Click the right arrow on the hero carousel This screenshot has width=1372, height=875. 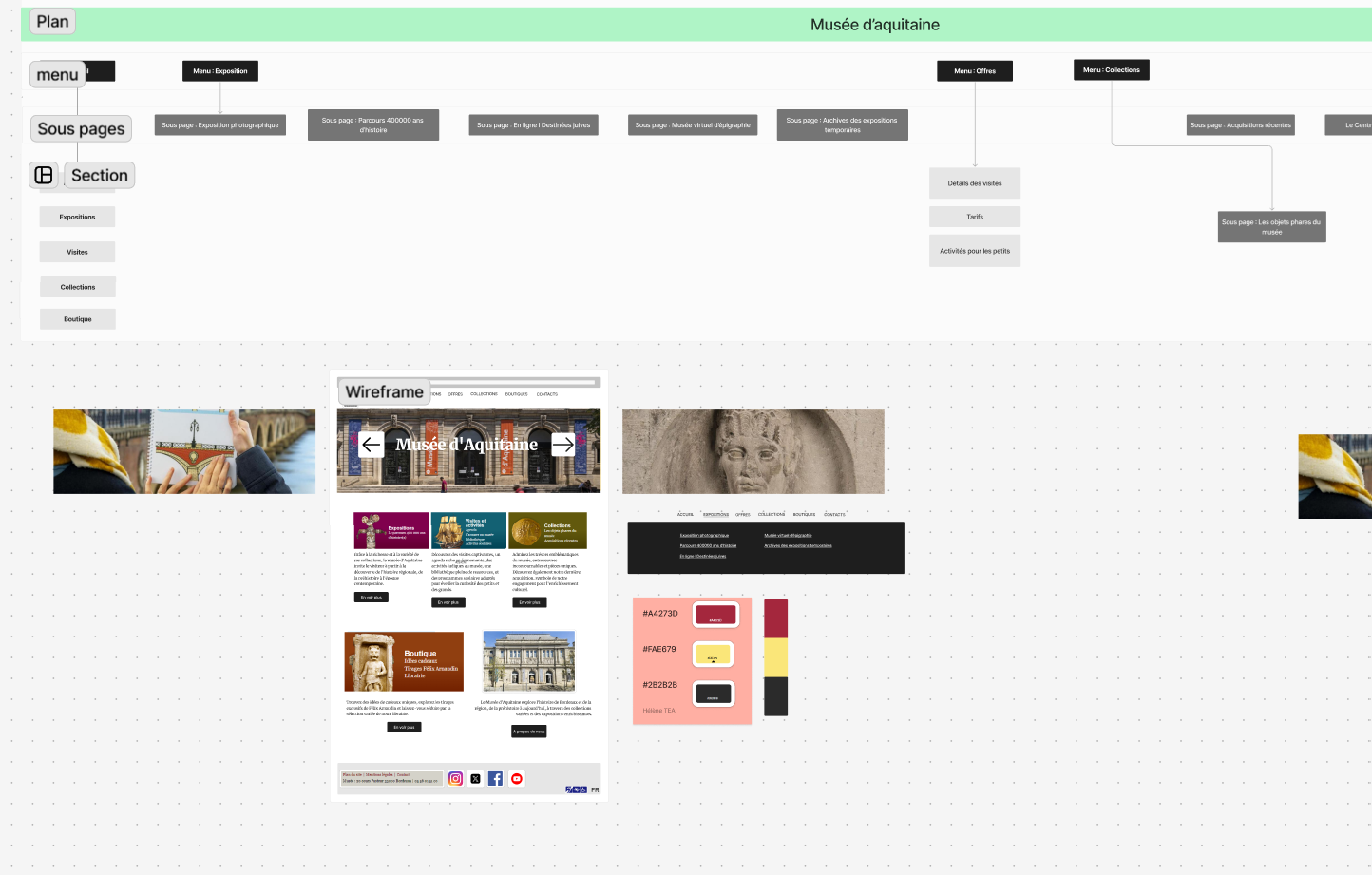[x=563, y=444]
